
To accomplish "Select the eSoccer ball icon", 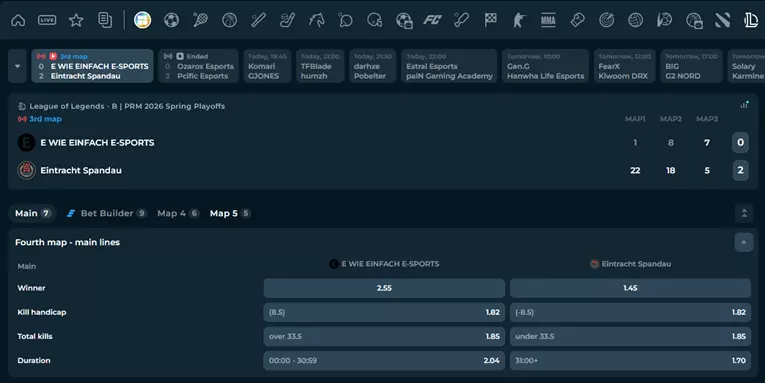I will click(x=404, y=20).
